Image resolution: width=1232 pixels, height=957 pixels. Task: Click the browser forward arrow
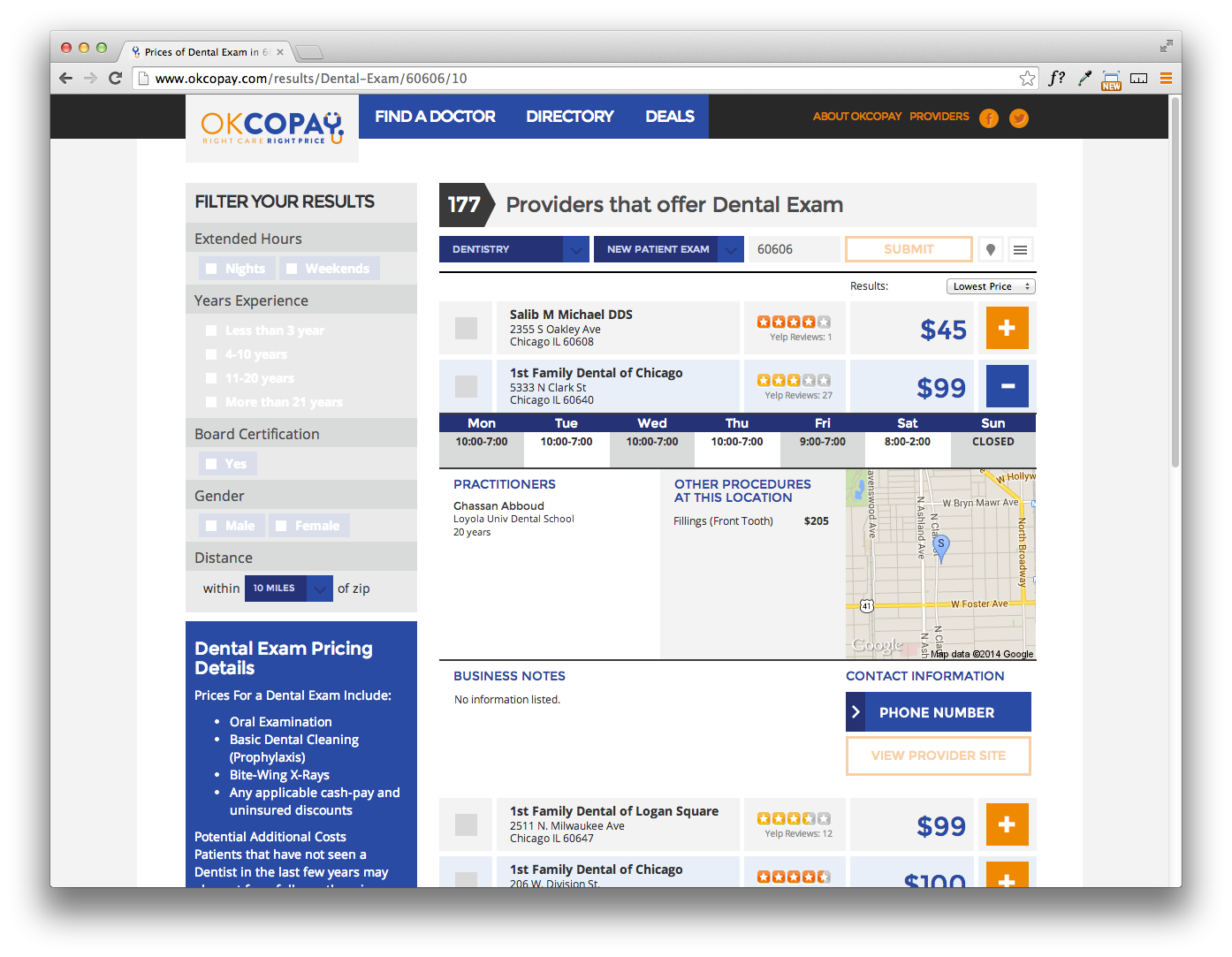tap(90, 78)
